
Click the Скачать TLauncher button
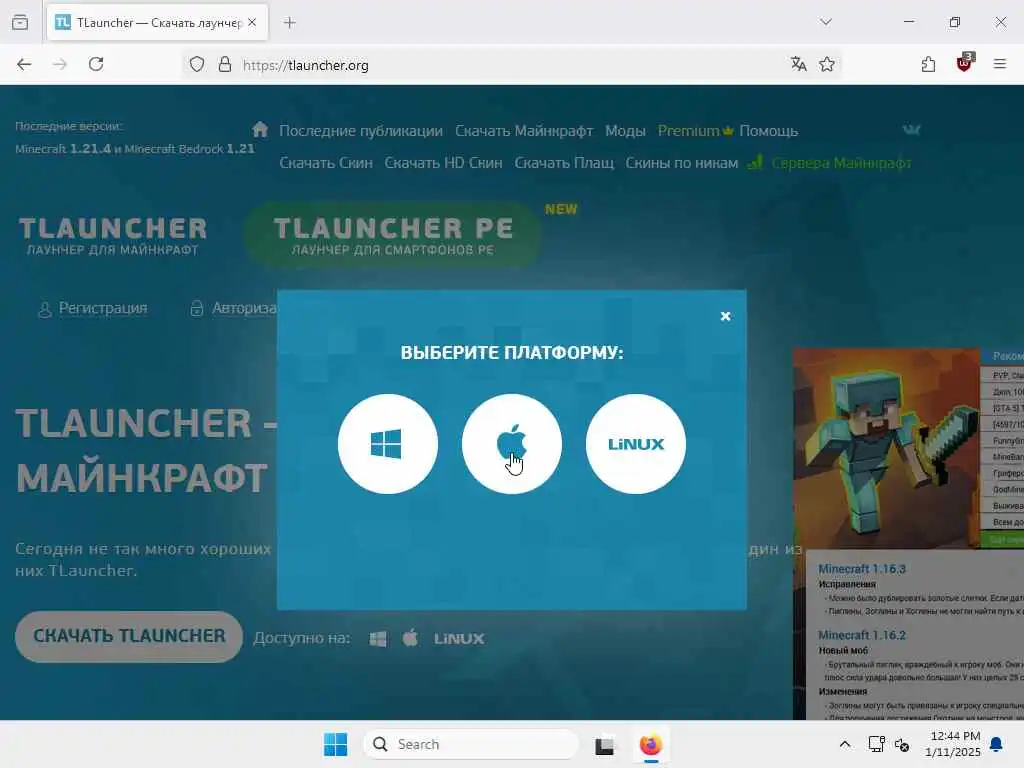pyautogui.click(x=129, y=636)
